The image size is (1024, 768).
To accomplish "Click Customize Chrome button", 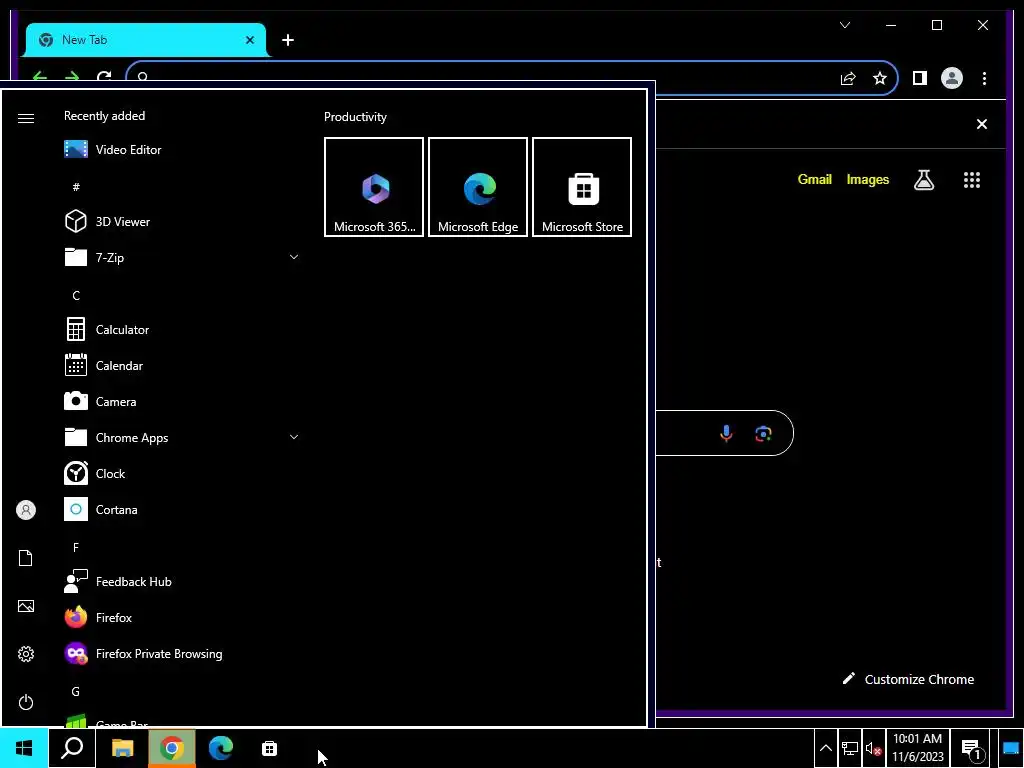I will (908, 679).
